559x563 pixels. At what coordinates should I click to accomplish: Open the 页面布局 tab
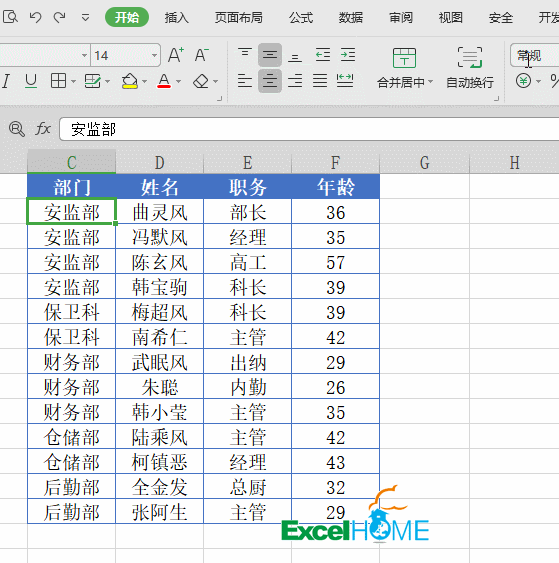(239, 17)
